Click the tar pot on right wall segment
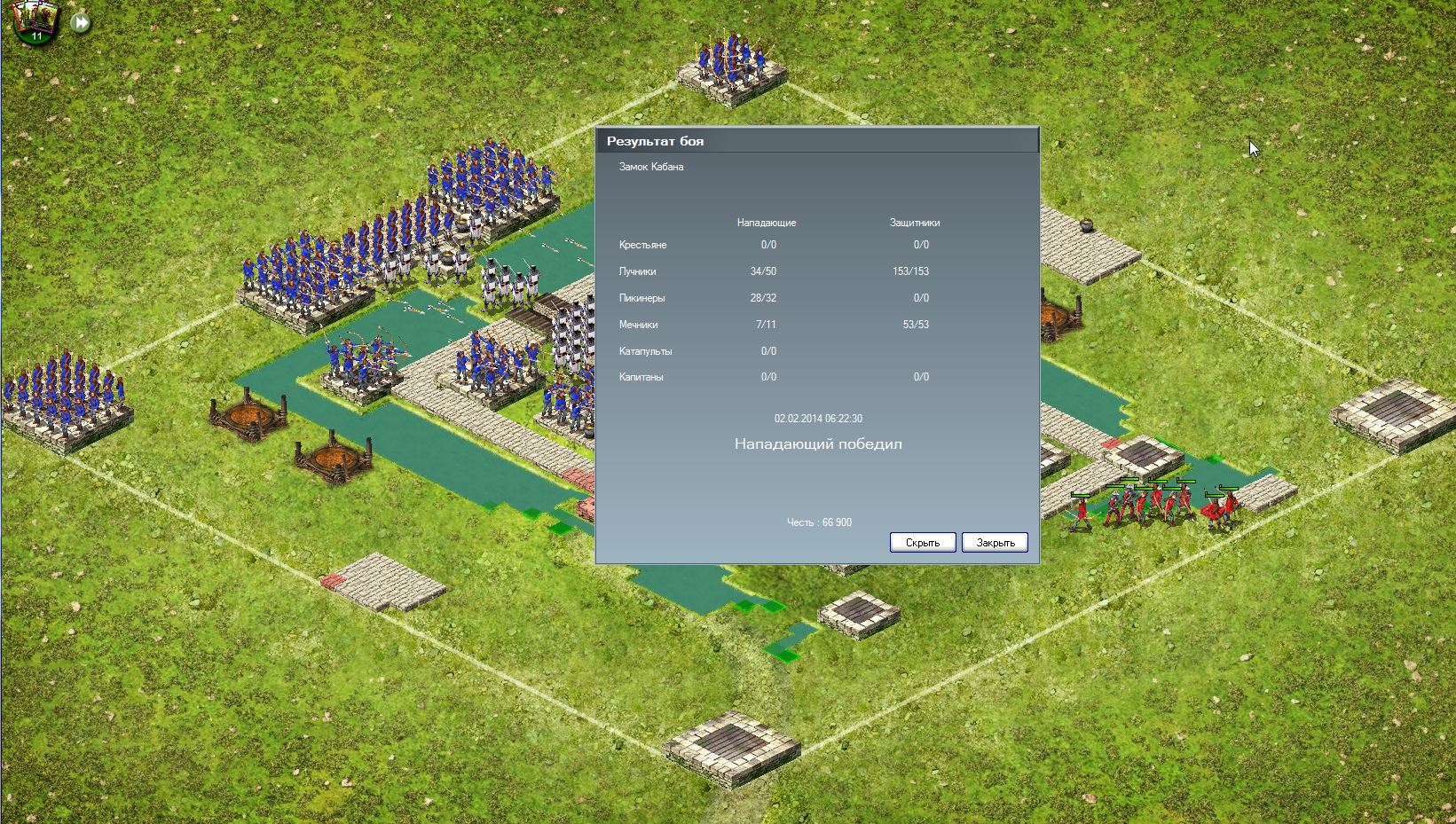The image size is (1456, 824). (x=1086, y=225)
